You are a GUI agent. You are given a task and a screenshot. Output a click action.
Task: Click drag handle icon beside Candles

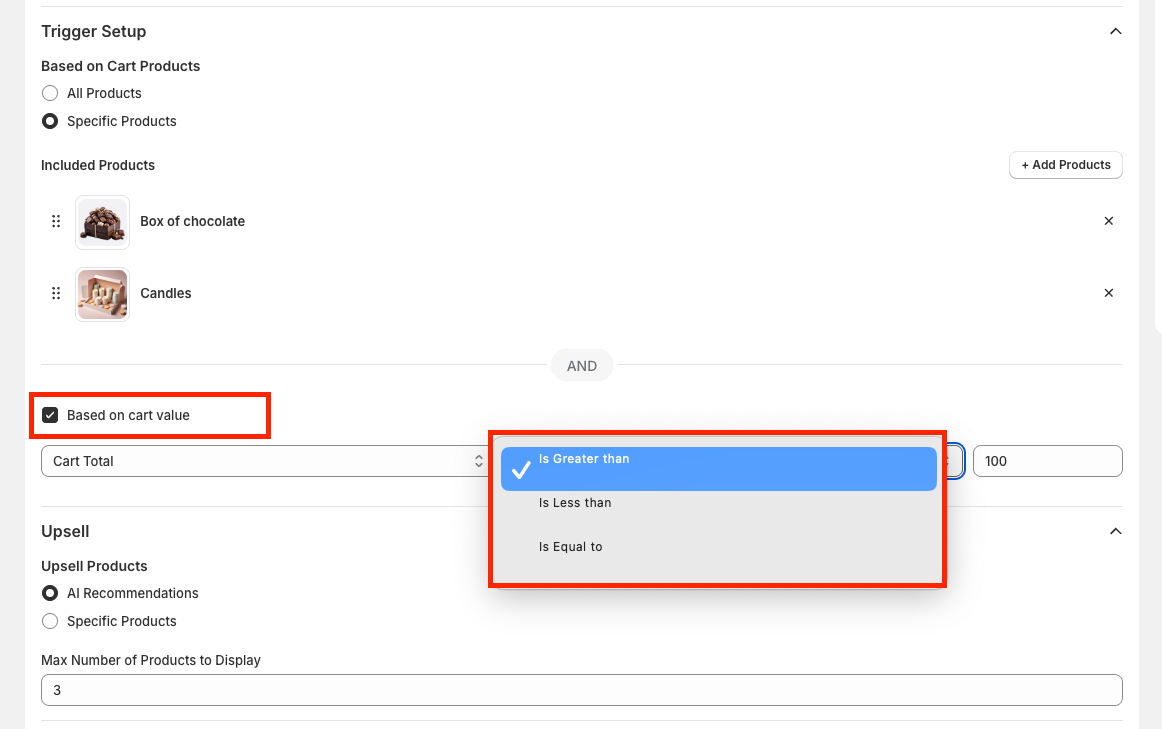pyautogui.click(x=56, y=293)
